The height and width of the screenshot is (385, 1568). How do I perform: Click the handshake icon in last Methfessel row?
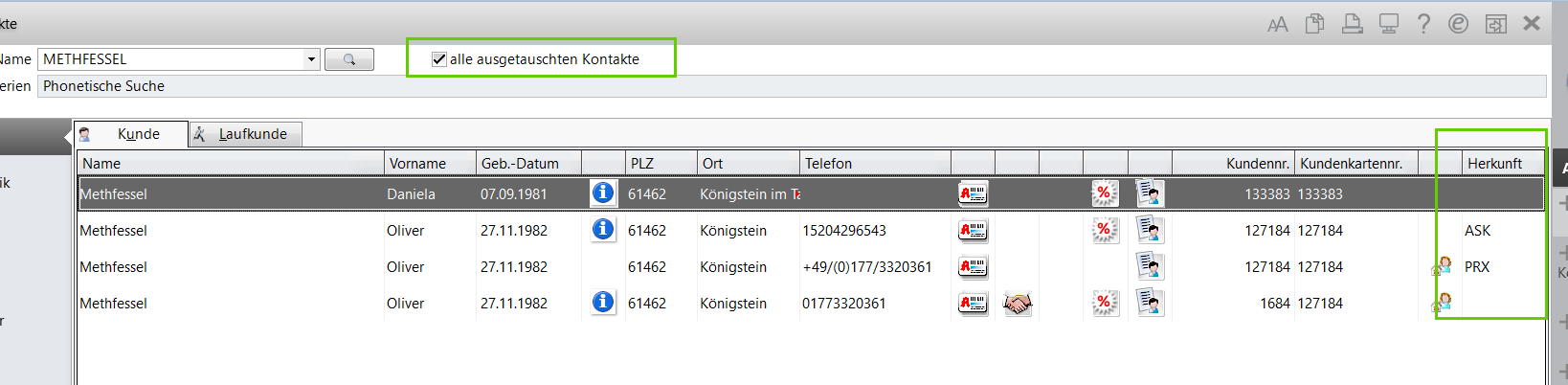[x=1017, y=304]
